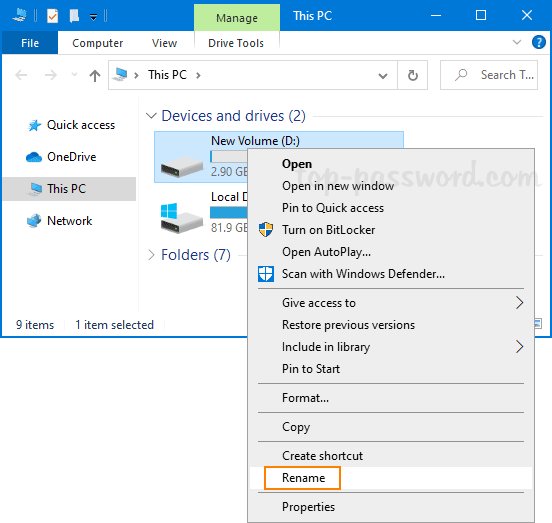Image resolution: width=552 pixels, height=523 pixels.
Task: Open the Help question mark icon
Action: point(539,42)
